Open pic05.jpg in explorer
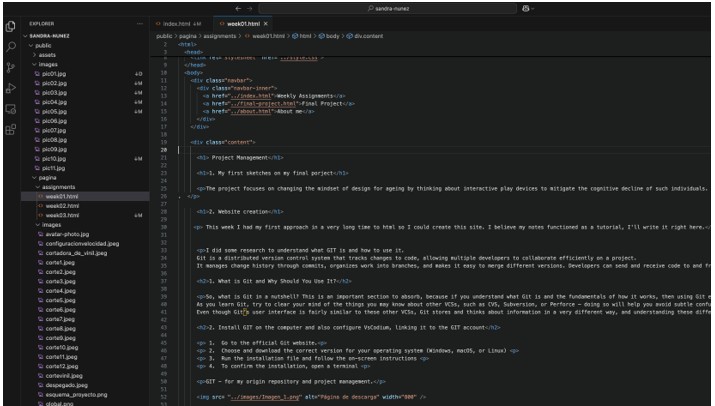The height and width of the screenshot is (406, 715). pos(54,112)
